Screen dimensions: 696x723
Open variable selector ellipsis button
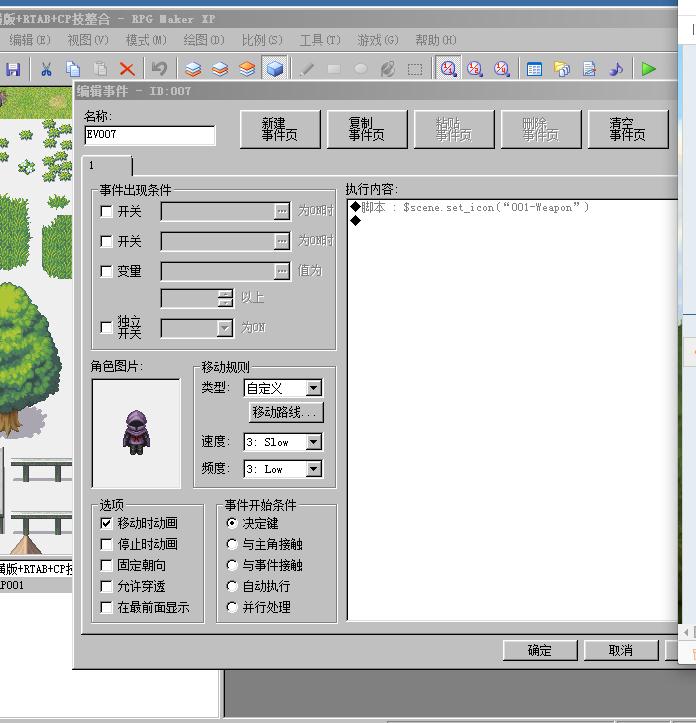click(281, 271)
